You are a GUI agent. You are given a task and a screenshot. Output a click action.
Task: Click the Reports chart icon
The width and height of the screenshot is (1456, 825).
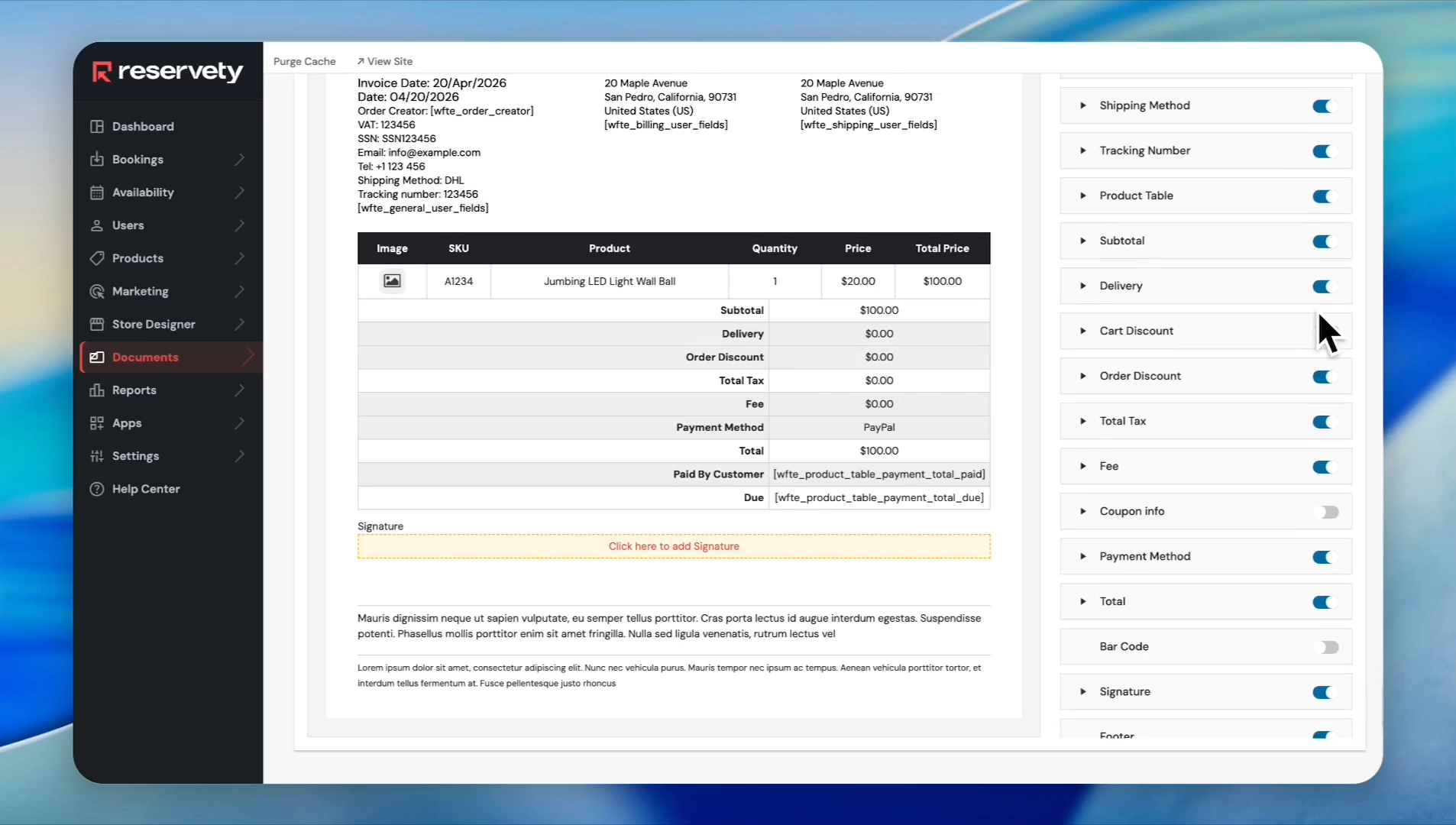97,390
